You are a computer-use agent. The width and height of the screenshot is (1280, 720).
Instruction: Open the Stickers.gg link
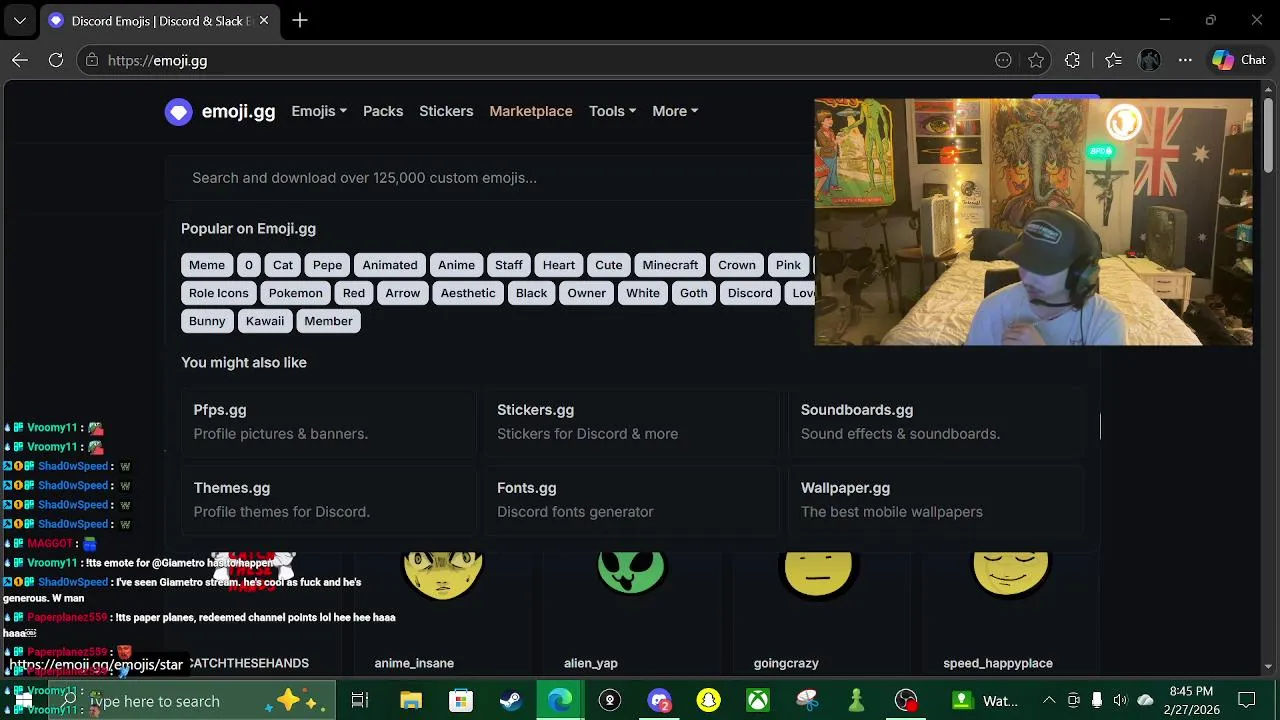[x=632, y=421]
